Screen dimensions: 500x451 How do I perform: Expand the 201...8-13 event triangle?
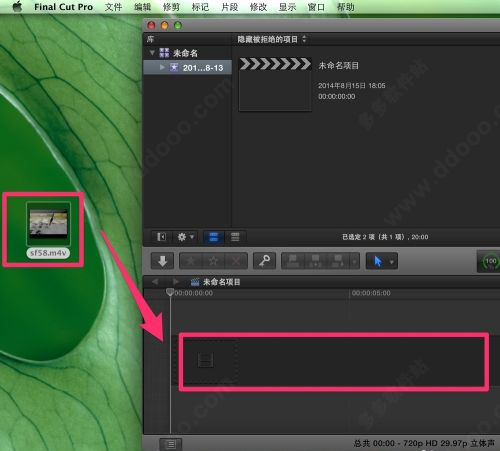162,67
